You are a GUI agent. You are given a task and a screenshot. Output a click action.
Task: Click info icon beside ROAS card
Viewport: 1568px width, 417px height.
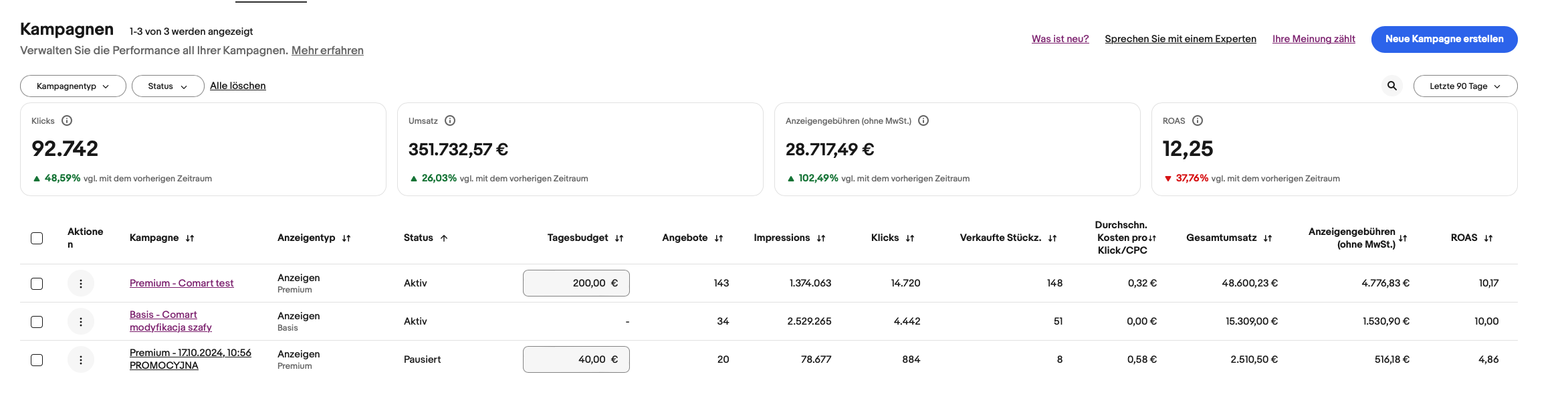point(1198,120)
